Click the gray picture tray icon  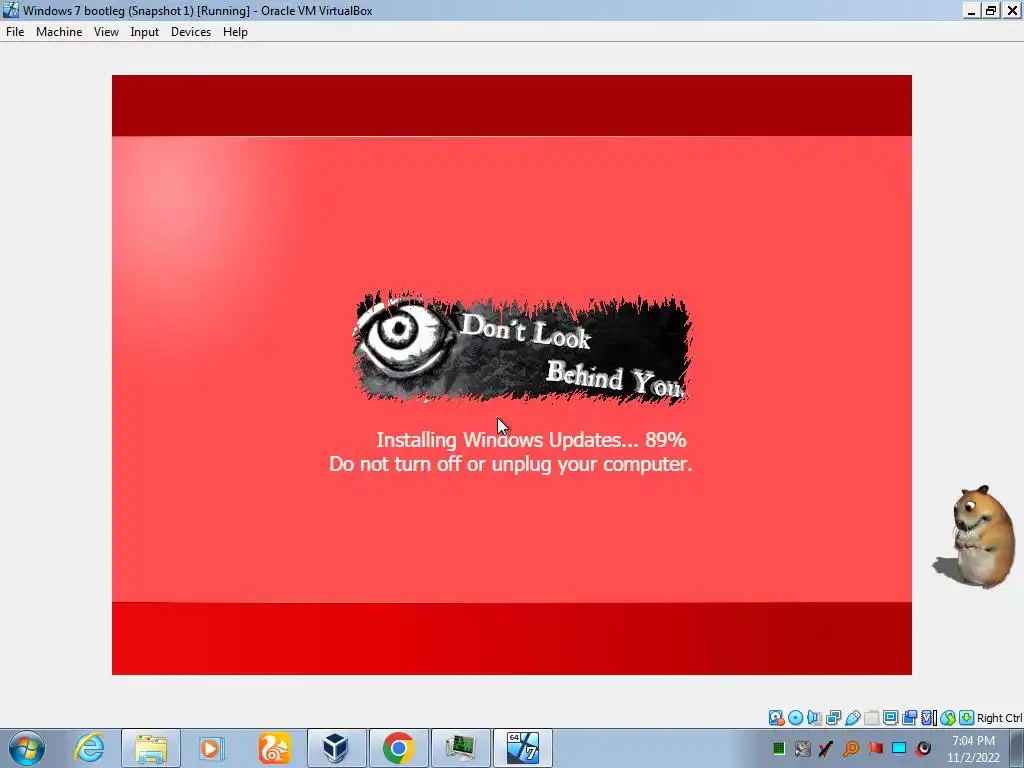(x=803, y=748)
